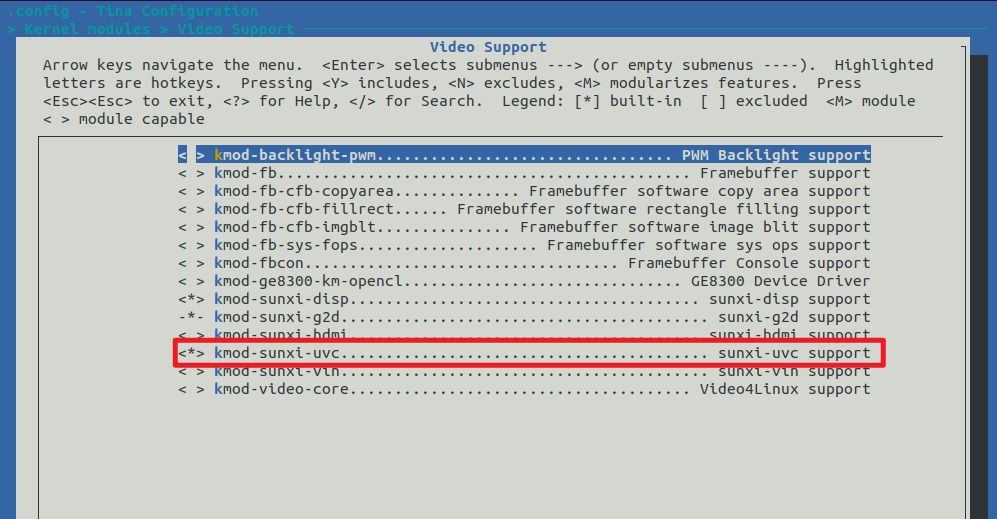Screen dimensions: 997x519
Task: Enable the kmod-sunxi-vin selection box
Action: coord(191,372)
